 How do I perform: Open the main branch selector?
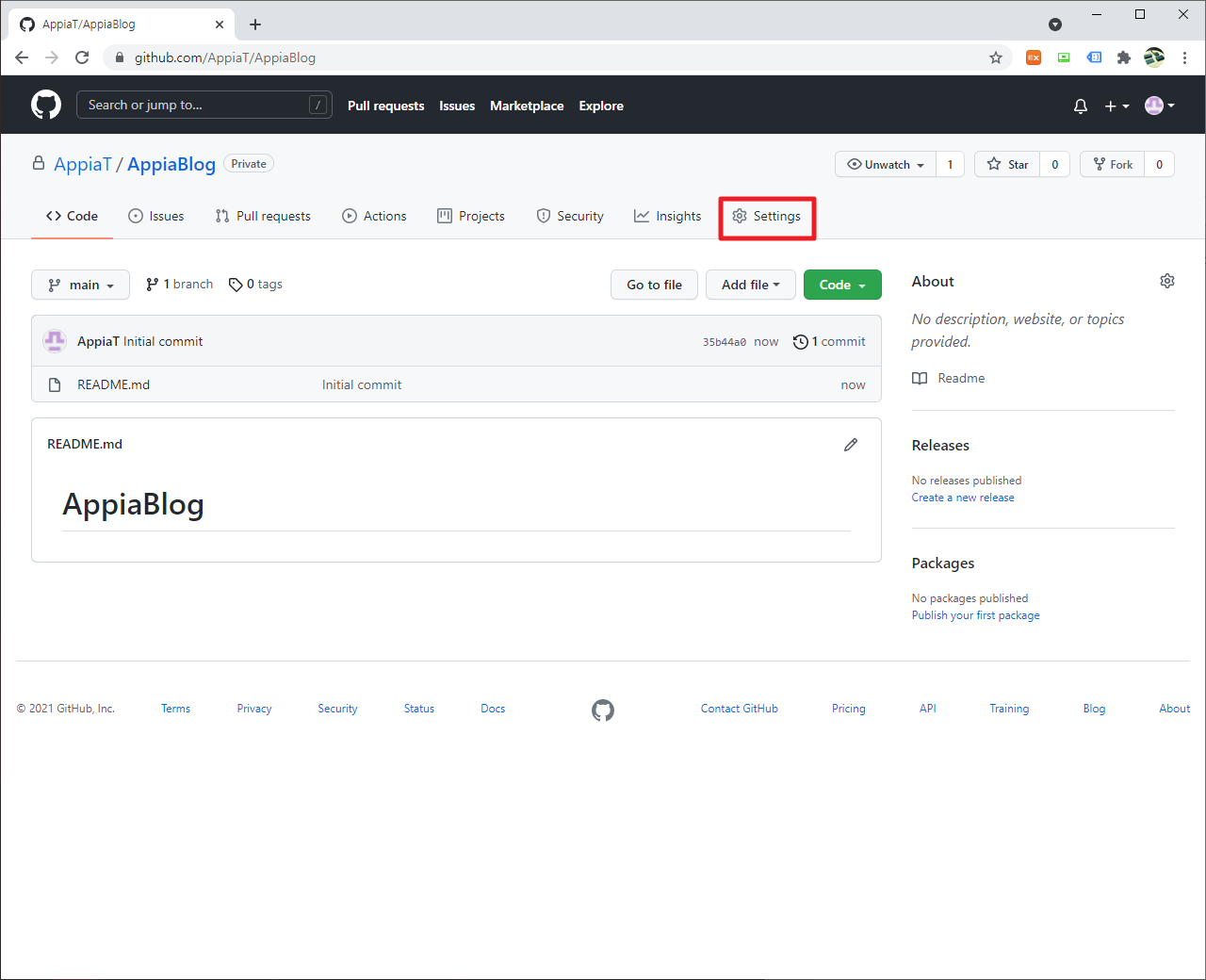80,285
